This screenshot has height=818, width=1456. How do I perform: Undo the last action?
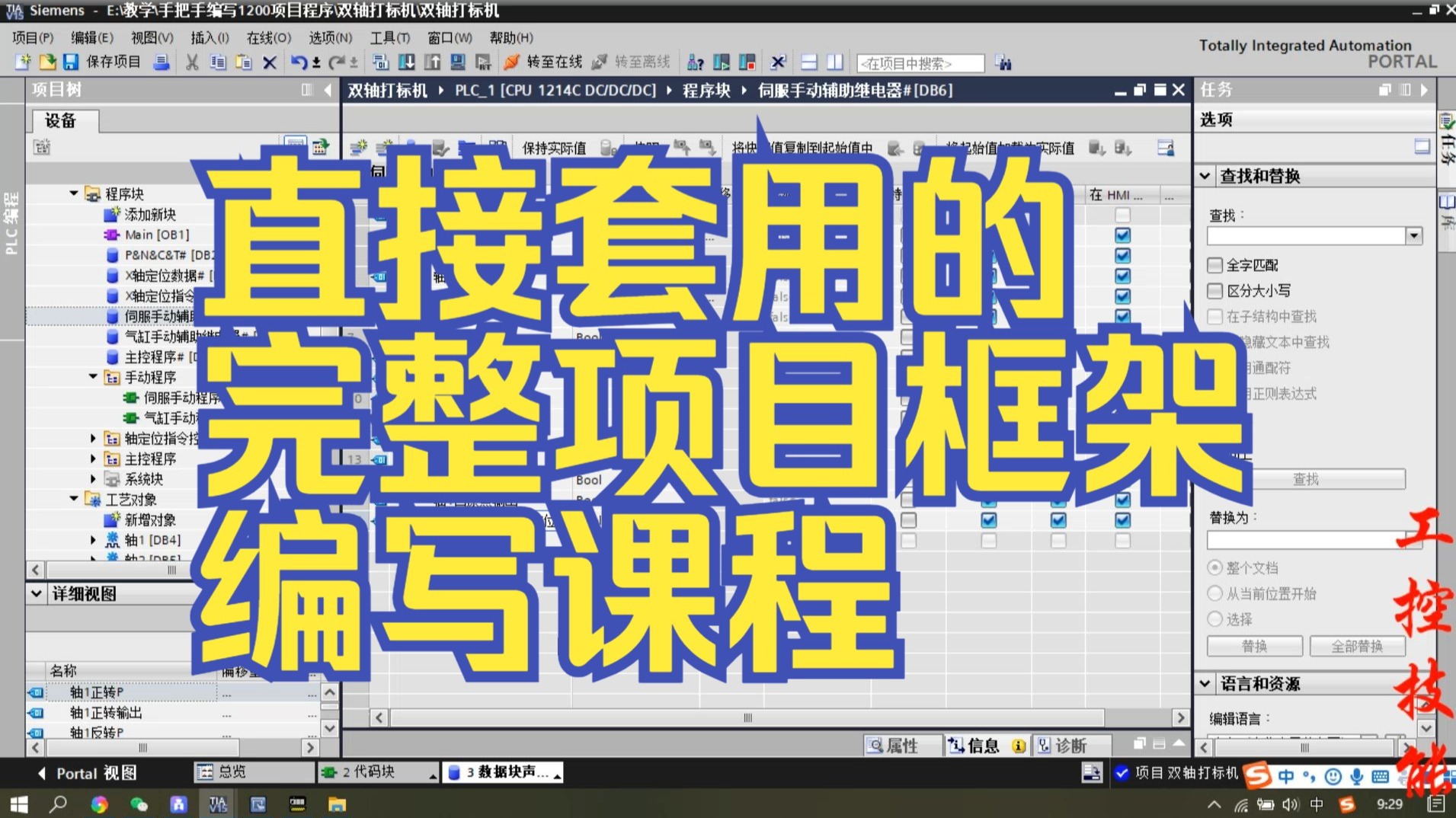(x=300, y=62)
